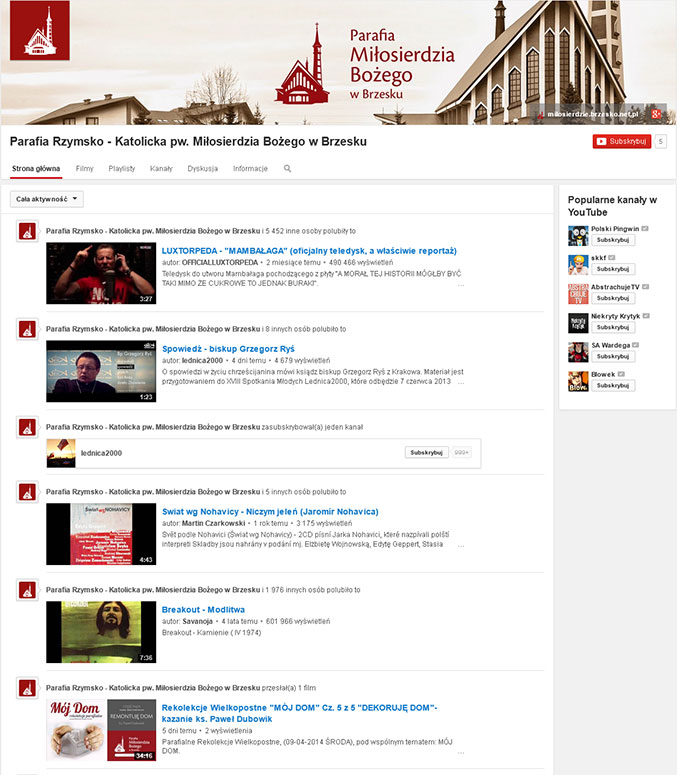Switch to the Kanały tab
Image resolution: width=677 pixels, height=775 pixels.
(x=161, y=169)
